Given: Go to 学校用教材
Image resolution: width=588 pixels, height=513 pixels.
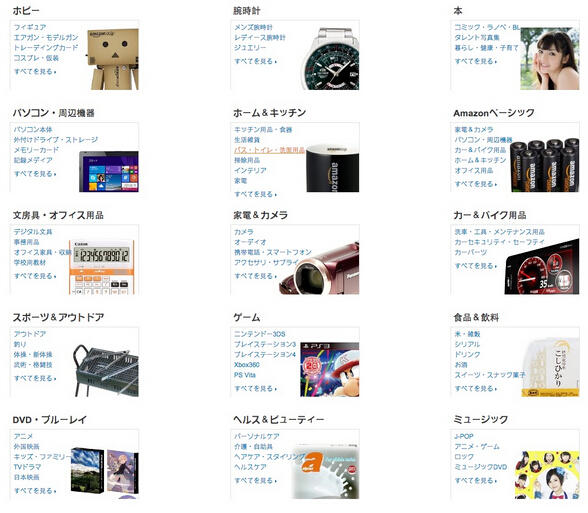Looking at the screenshot, I should pos(30,262).
